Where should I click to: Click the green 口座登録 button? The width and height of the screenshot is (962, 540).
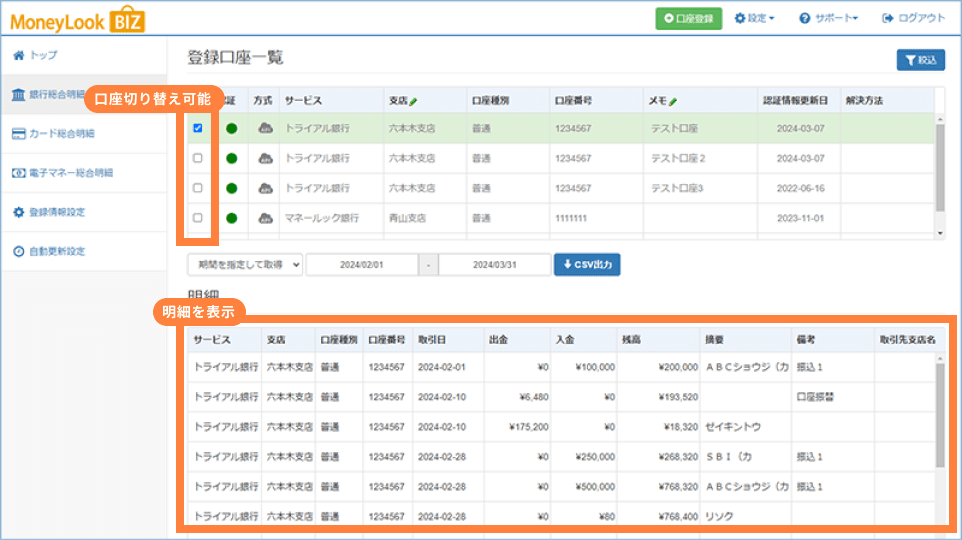click(x=688, y=18)
